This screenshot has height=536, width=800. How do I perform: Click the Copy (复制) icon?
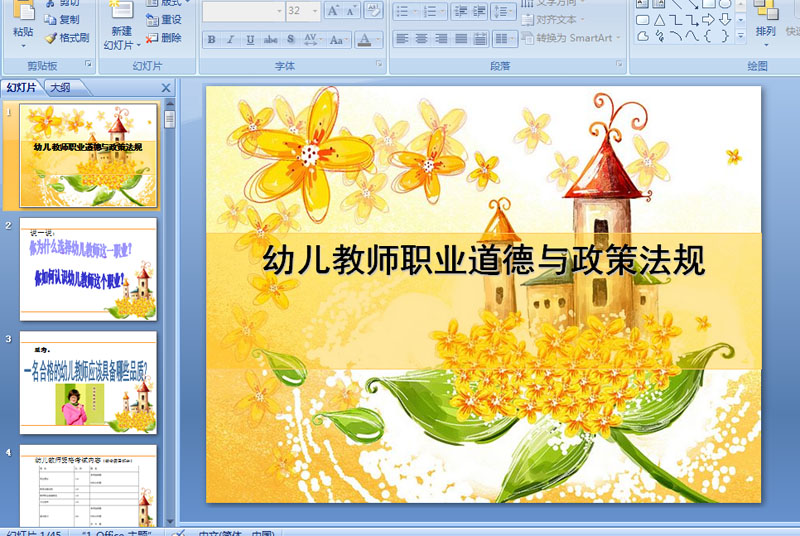pyautogui.click(x=50, y=20)
